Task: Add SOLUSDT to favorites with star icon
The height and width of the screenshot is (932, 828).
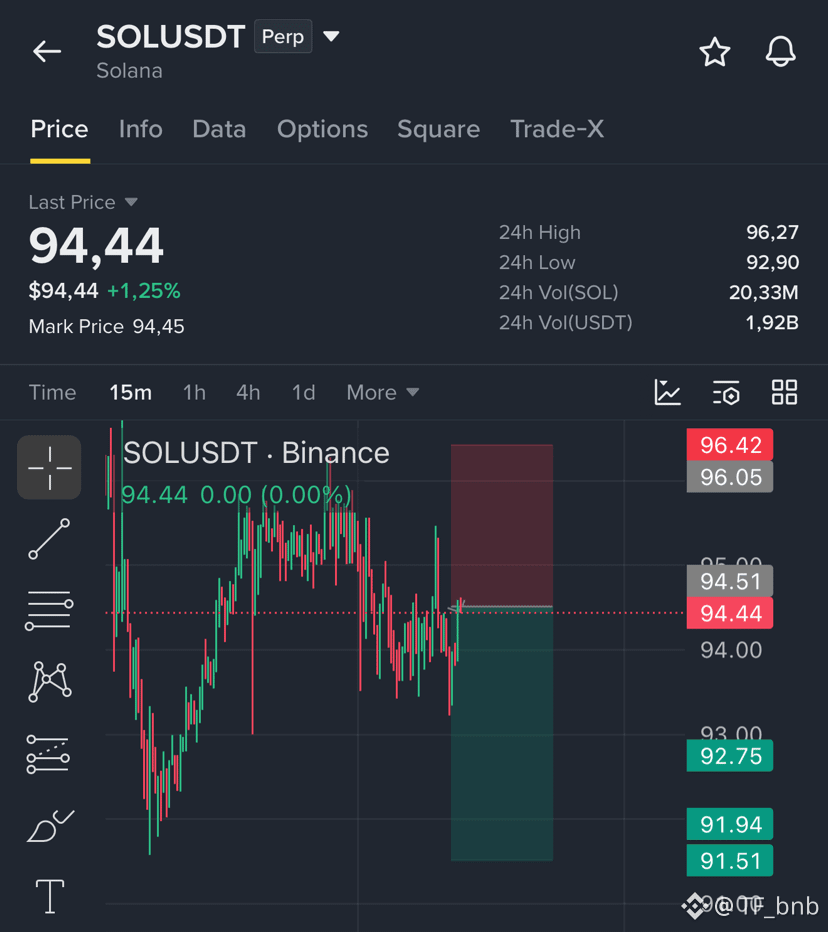Action: point(714,52)
